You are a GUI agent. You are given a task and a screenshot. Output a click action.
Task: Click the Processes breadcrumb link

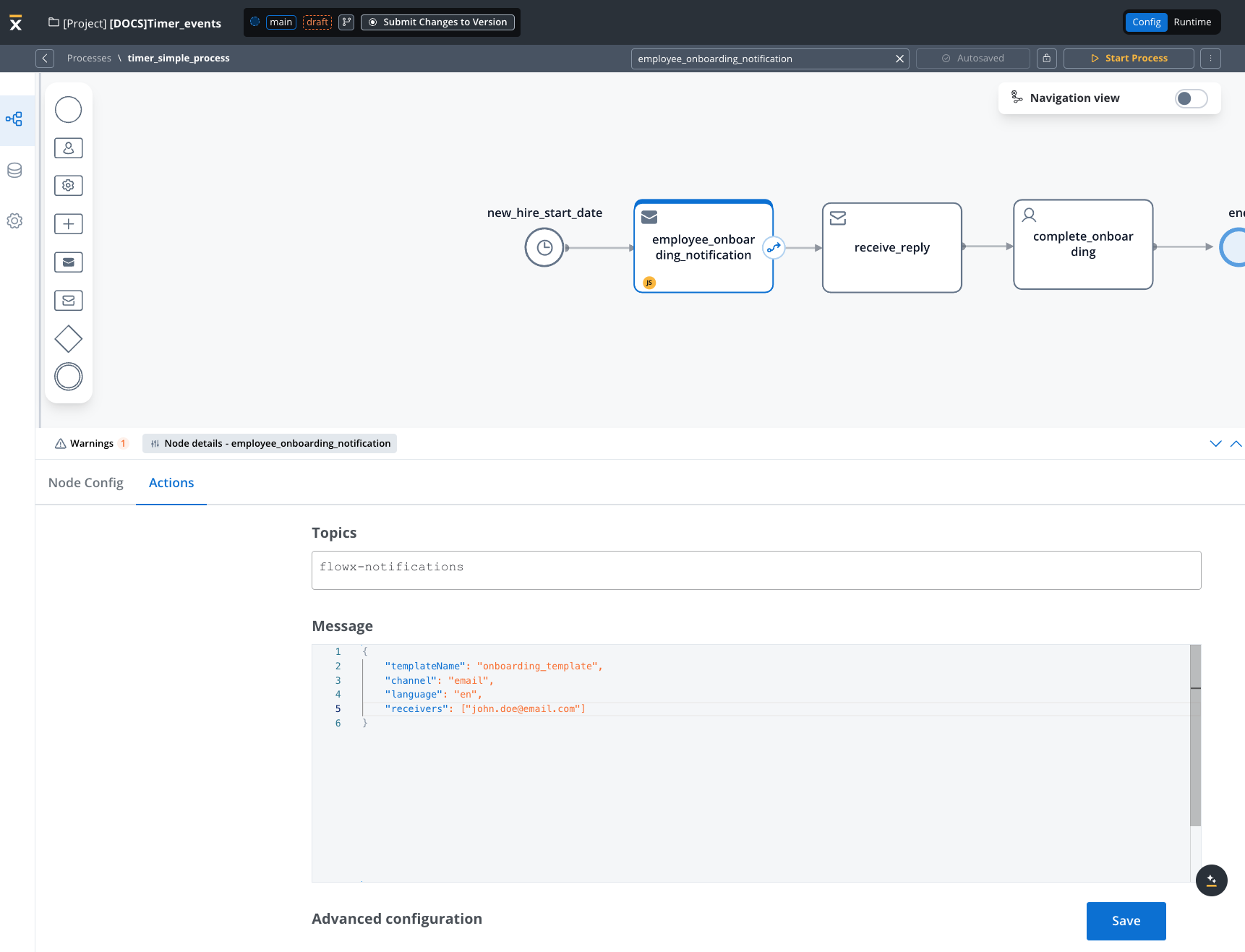point(89,59)
